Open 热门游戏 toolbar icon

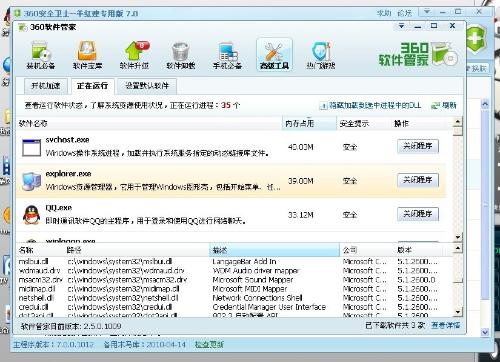pos(321,55)
